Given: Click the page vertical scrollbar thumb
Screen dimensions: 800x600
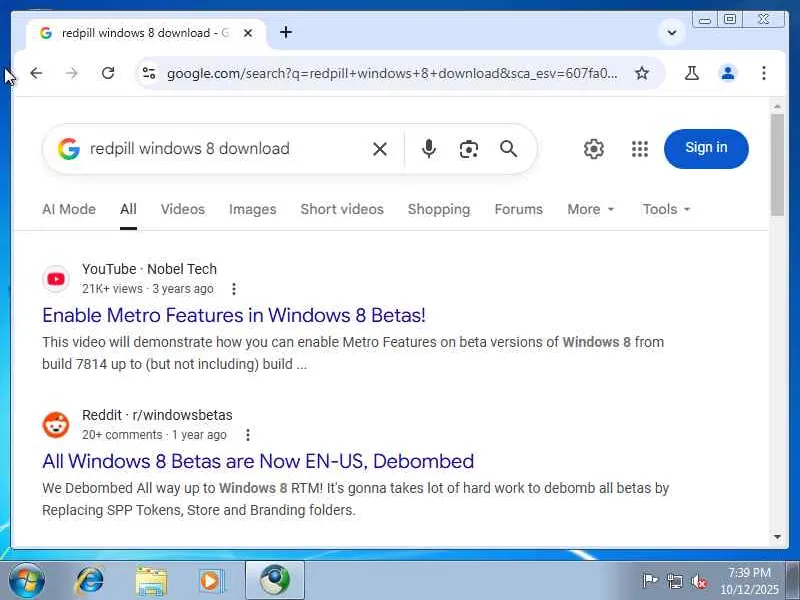Looking at the screenshot, I should tap(777, 165).
